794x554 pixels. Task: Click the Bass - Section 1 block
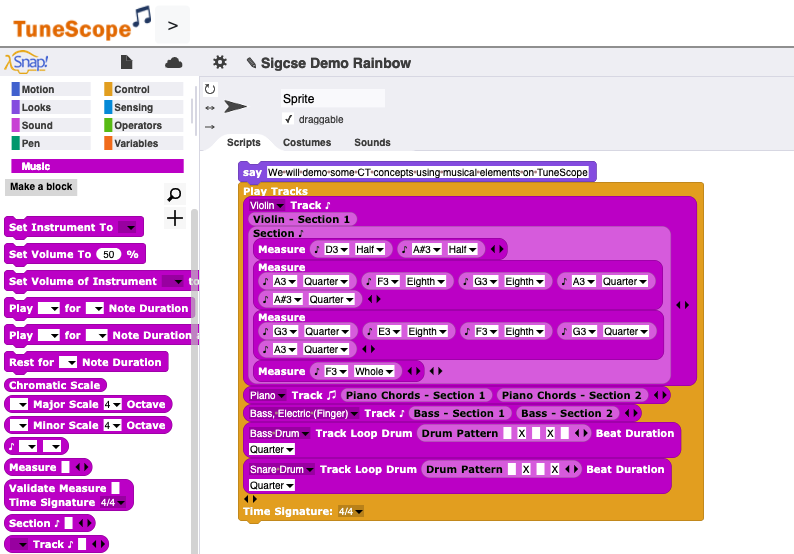[459, 413]
